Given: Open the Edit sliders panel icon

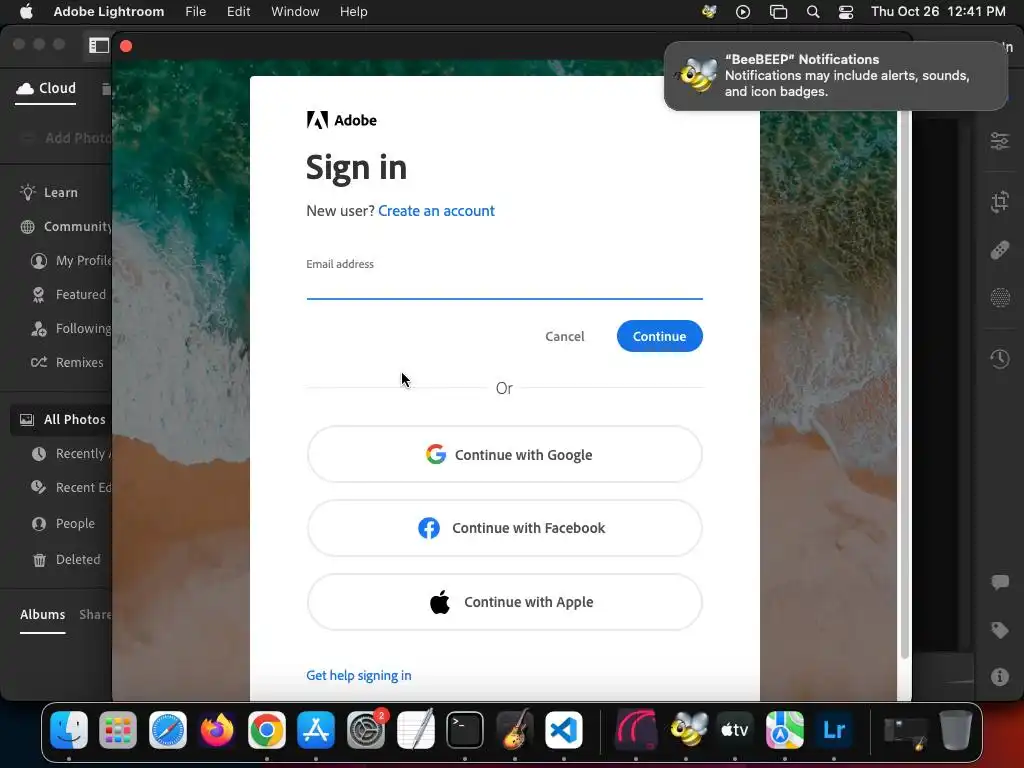Looking at the screenshot, I should [1000, 141].
